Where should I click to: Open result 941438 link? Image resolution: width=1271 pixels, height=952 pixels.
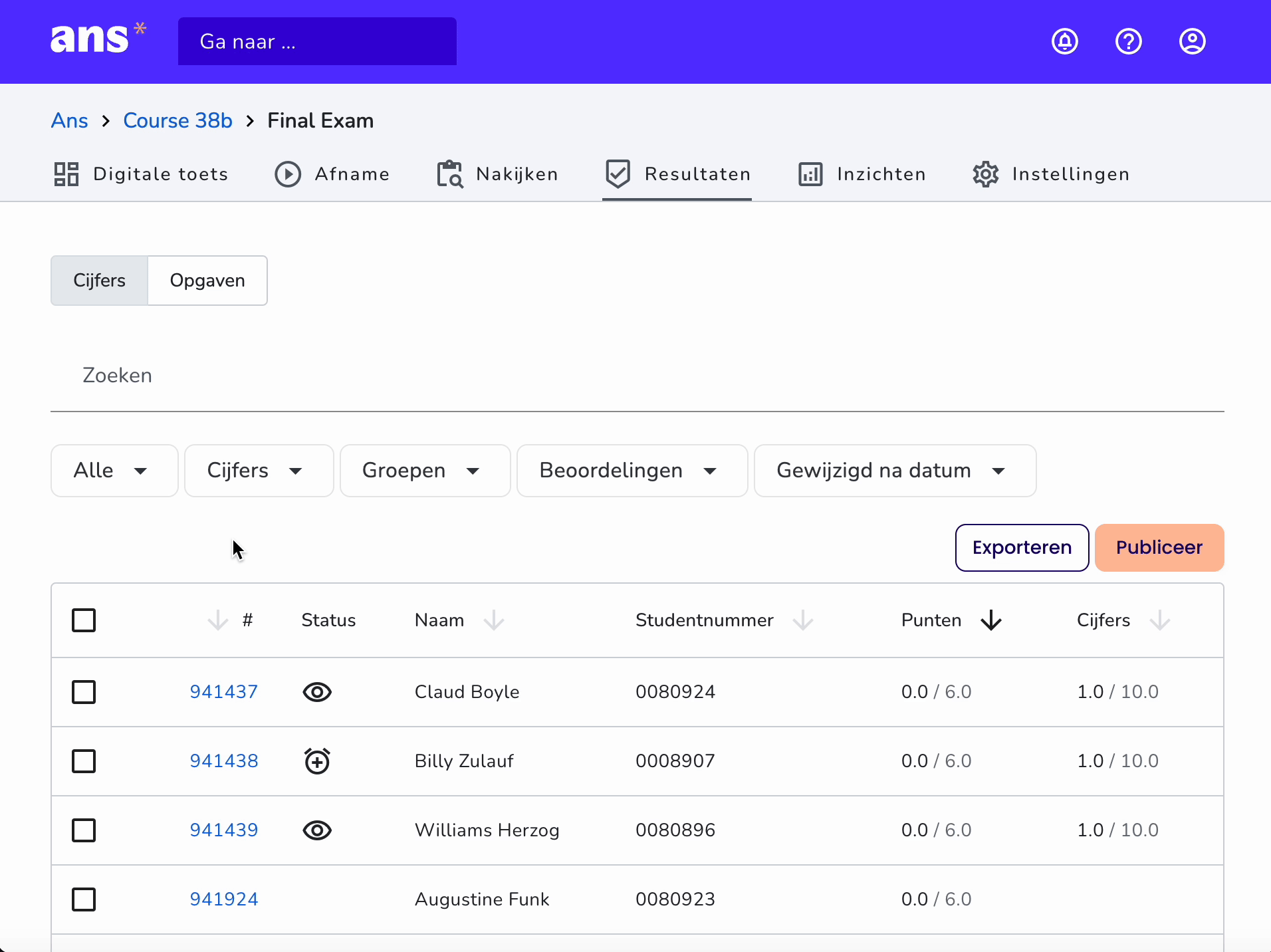click(x=224, y=761)
